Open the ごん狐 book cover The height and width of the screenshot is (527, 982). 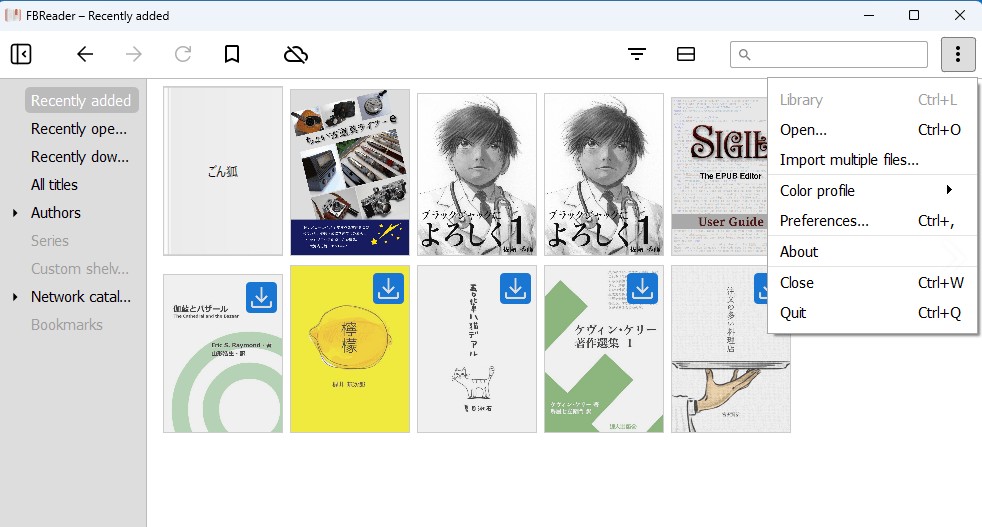click(x=223, y=171)
